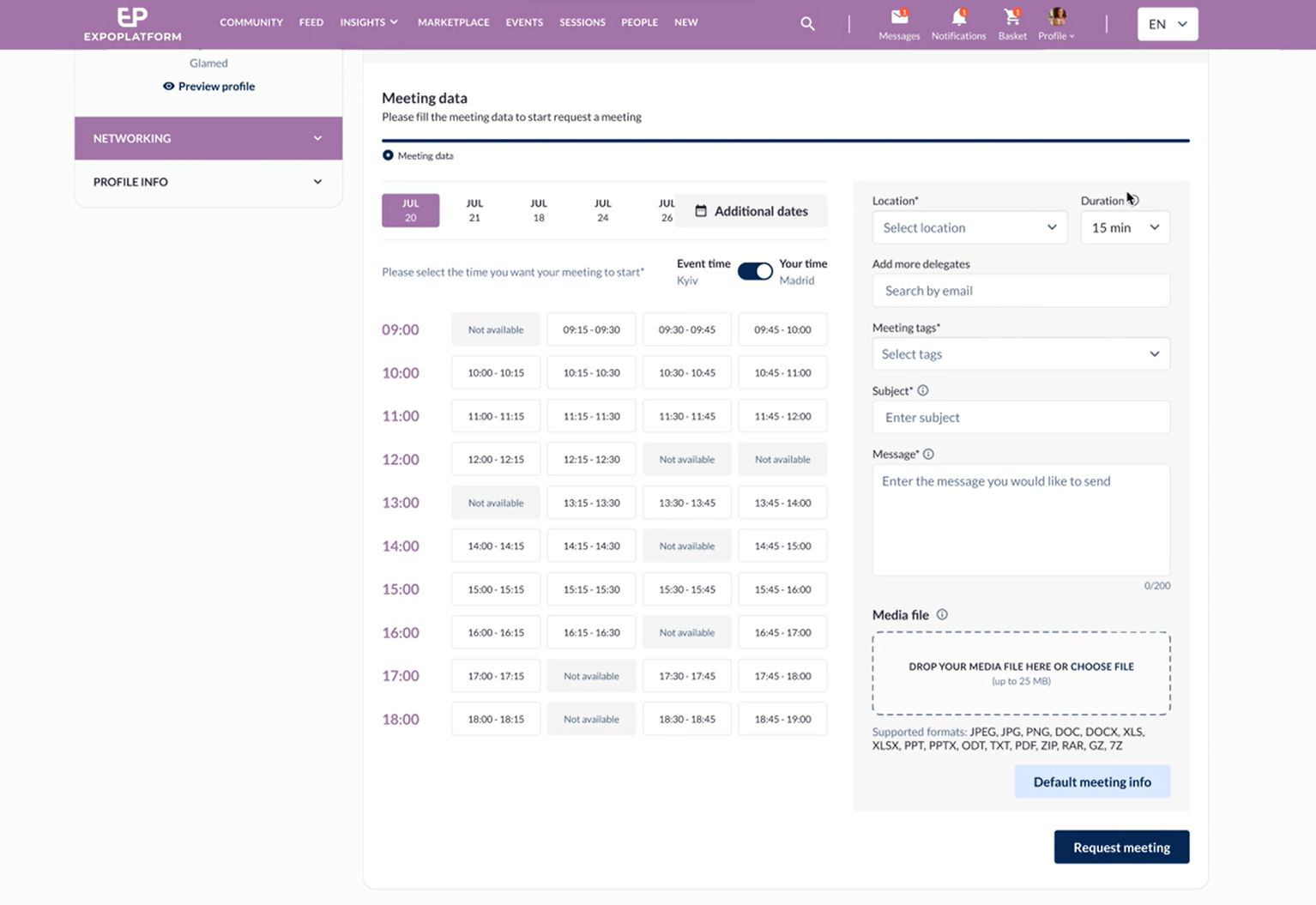This screenshot has width=1316, height=905.
Task: Select the Meeting data radio step
Action: (389, 155)
